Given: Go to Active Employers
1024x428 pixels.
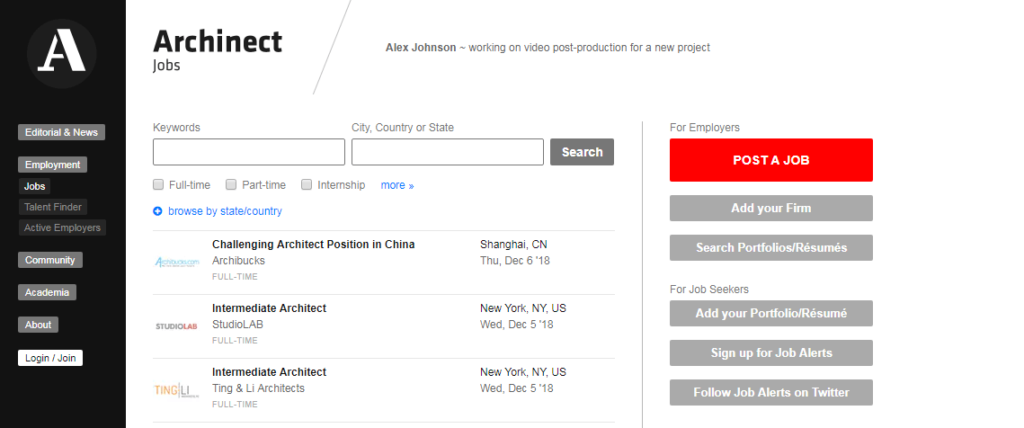Looking at the screenshot, I should pos(62,228).
